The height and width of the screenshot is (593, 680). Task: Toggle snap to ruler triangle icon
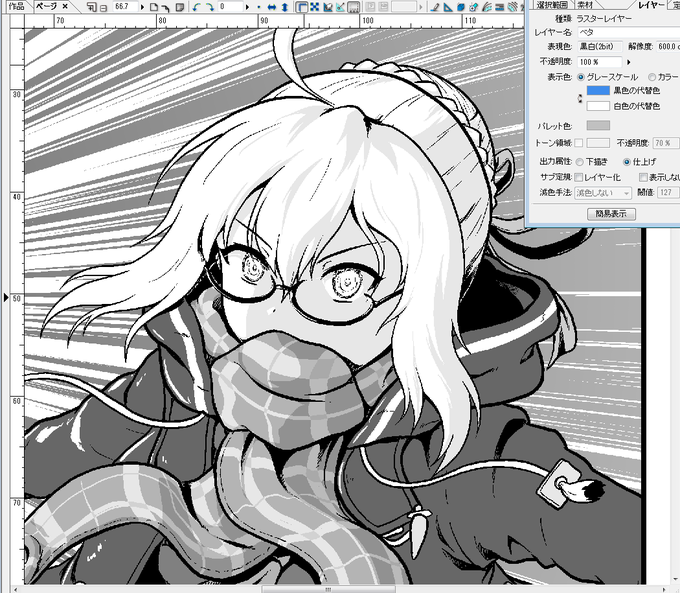coord(448,7)
